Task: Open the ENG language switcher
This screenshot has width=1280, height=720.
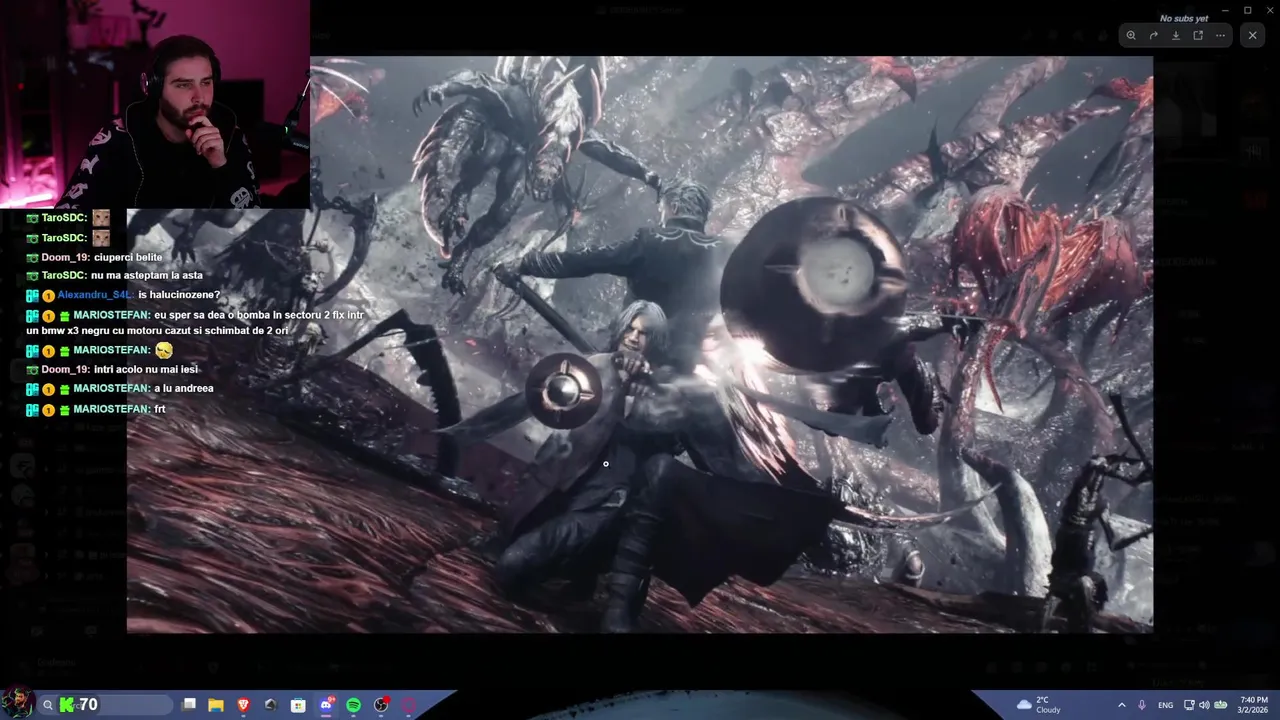Action: coord(1165,705)
